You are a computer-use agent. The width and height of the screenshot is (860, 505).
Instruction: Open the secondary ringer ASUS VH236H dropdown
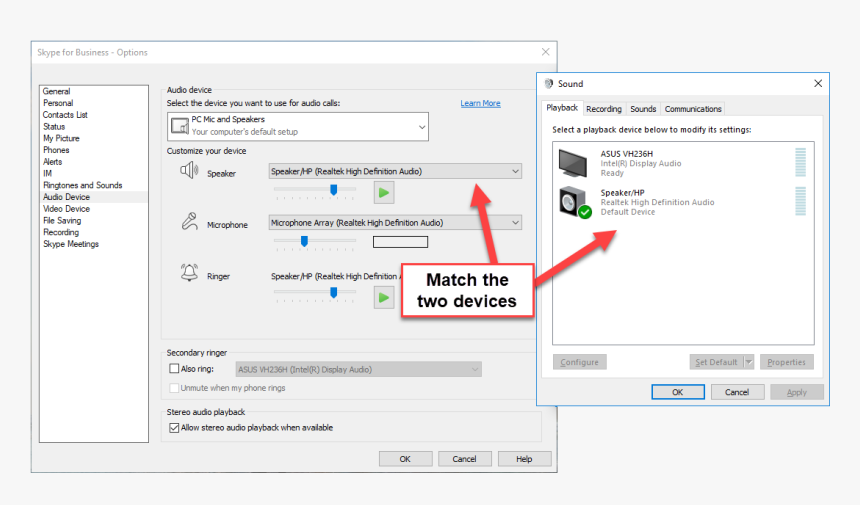[359, 369]
